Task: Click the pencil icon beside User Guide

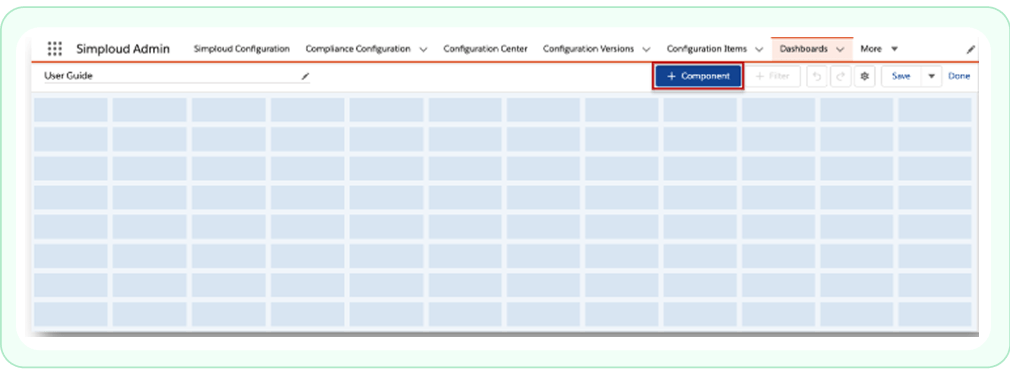Action: (305, 76)
